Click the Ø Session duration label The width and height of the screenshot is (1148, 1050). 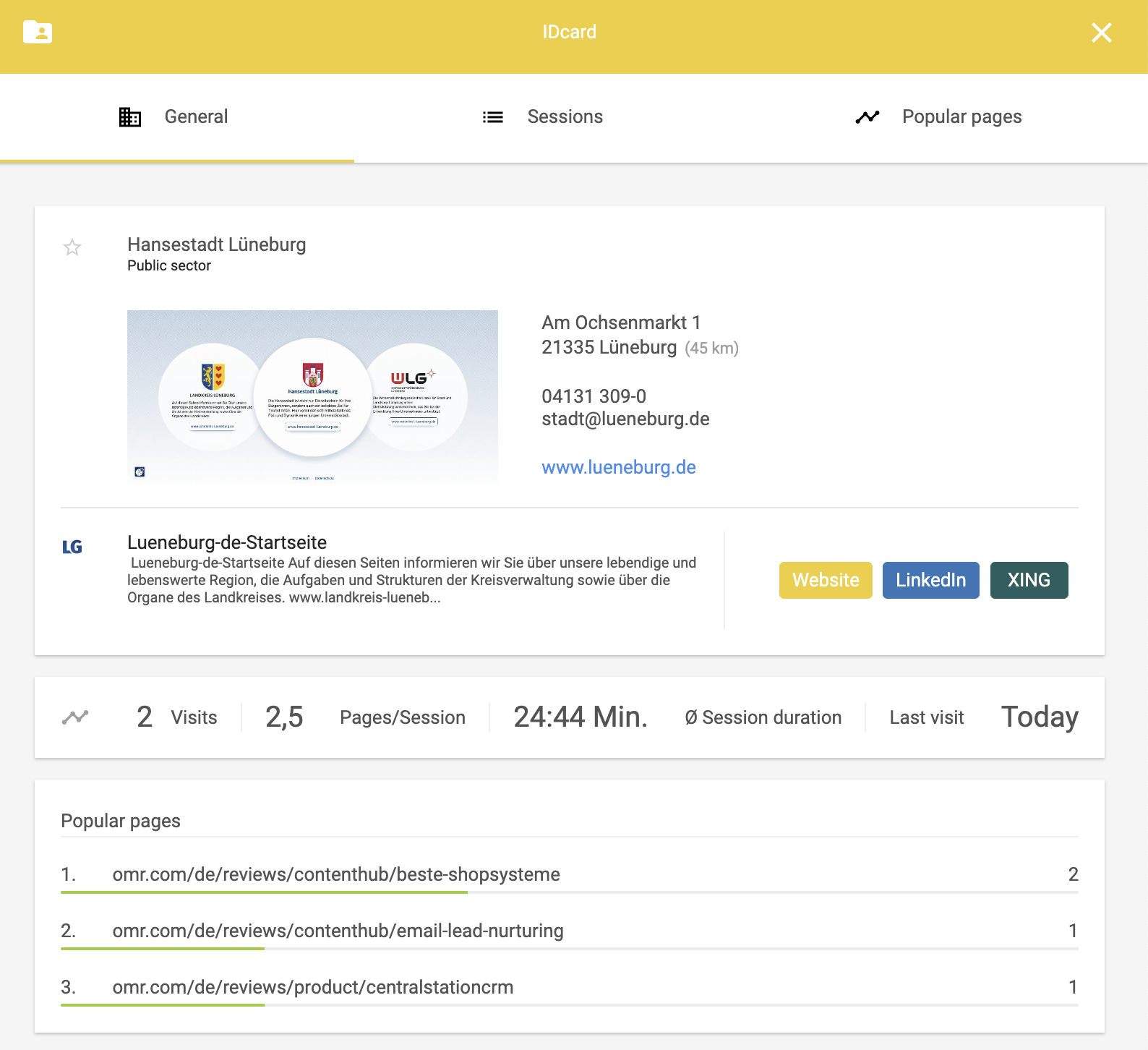pos(763,717)
